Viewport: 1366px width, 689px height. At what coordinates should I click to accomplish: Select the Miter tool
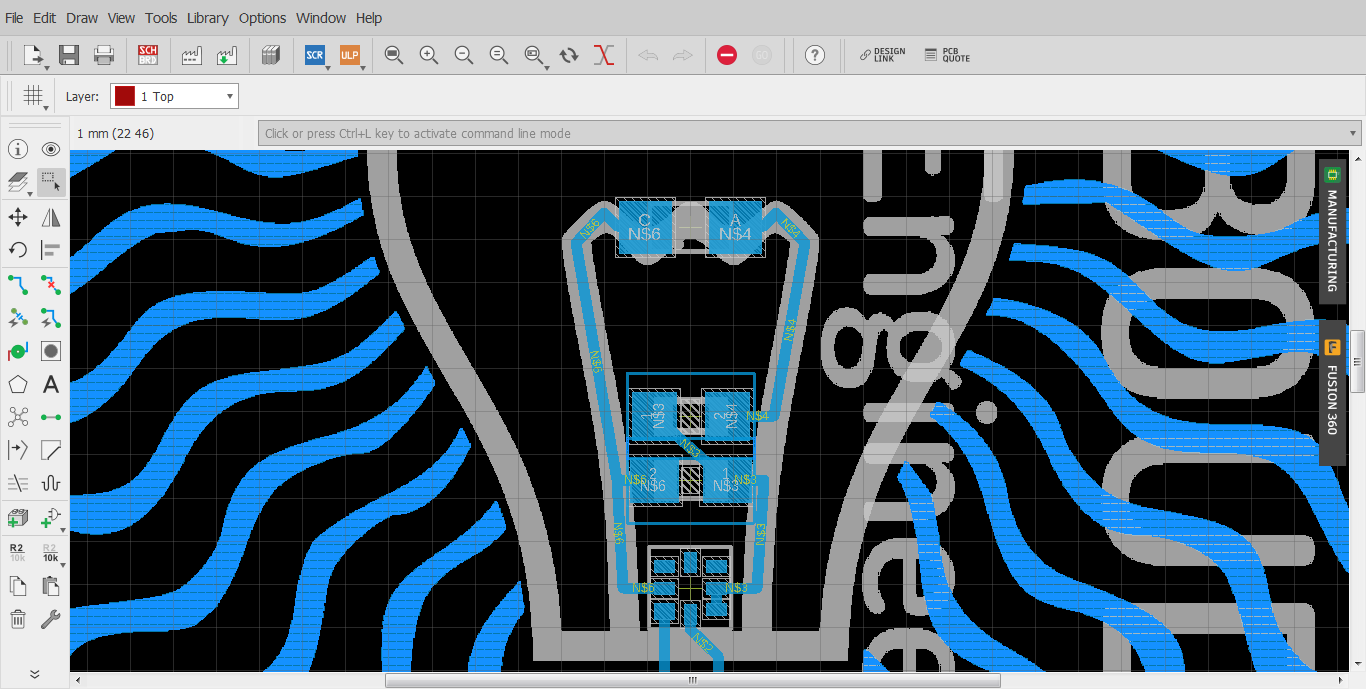[51, 450]
